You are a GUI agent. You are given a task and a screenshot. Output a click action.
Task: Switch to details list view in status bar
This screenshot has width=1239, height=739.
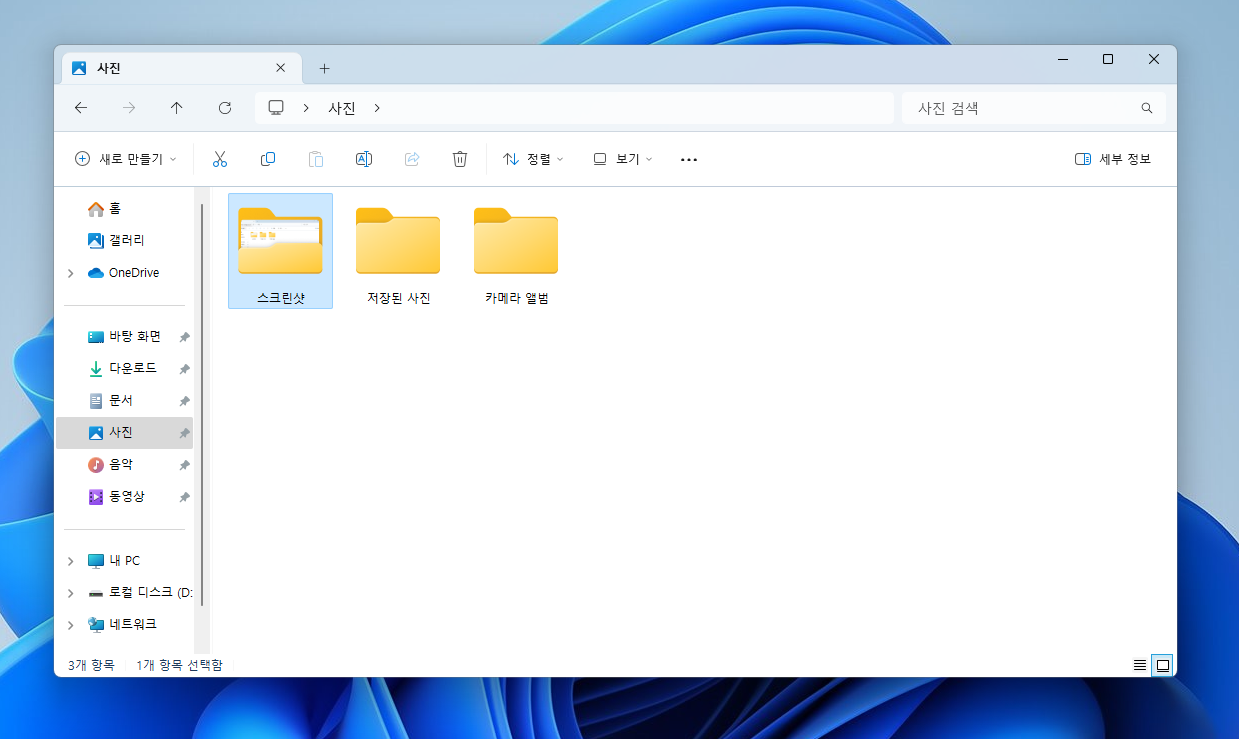point(1139,665)
